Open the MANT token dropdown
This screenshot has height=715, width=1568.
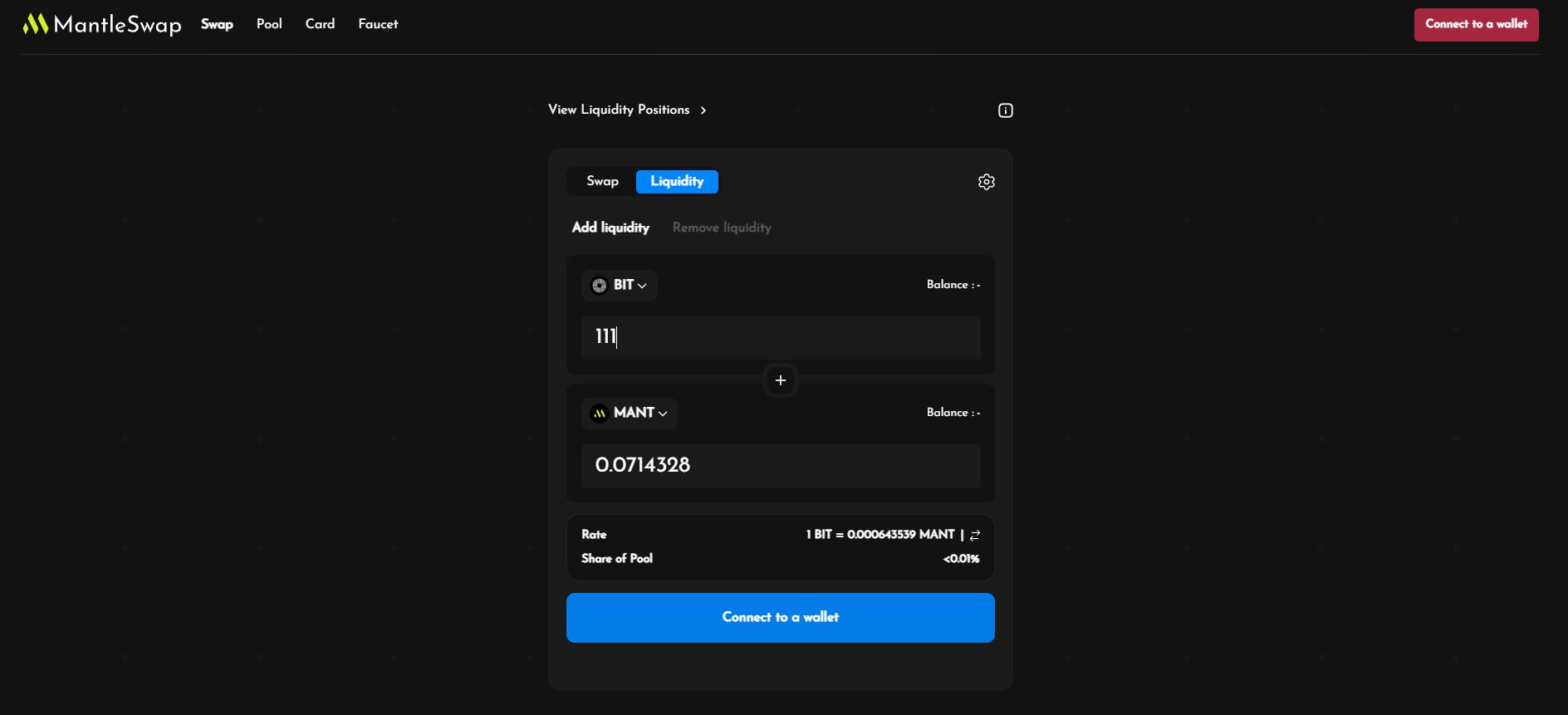point(630,414)
